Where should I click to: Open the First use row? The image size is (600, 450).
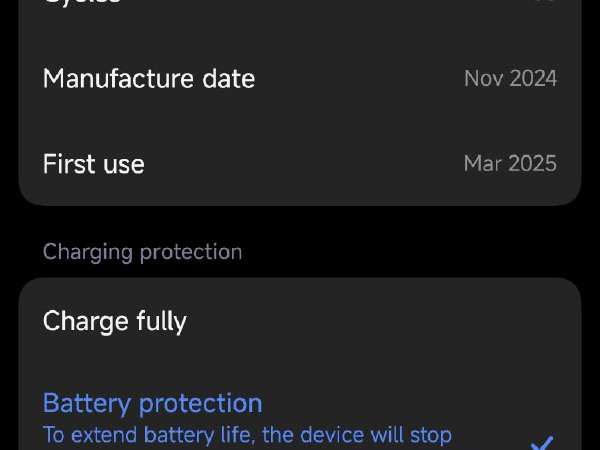[x=300, y=164]
